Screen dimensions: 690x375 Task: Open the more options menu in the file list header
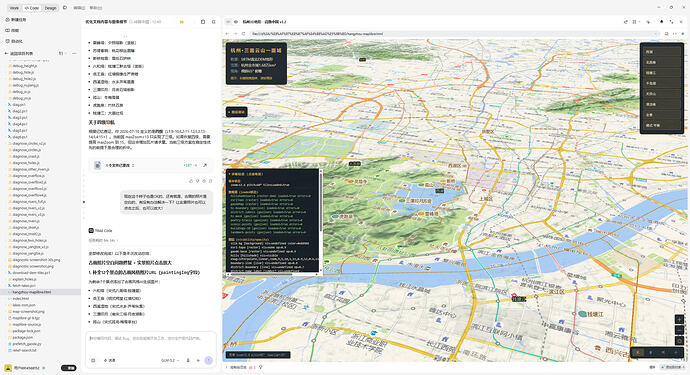[x=74, y=53]
